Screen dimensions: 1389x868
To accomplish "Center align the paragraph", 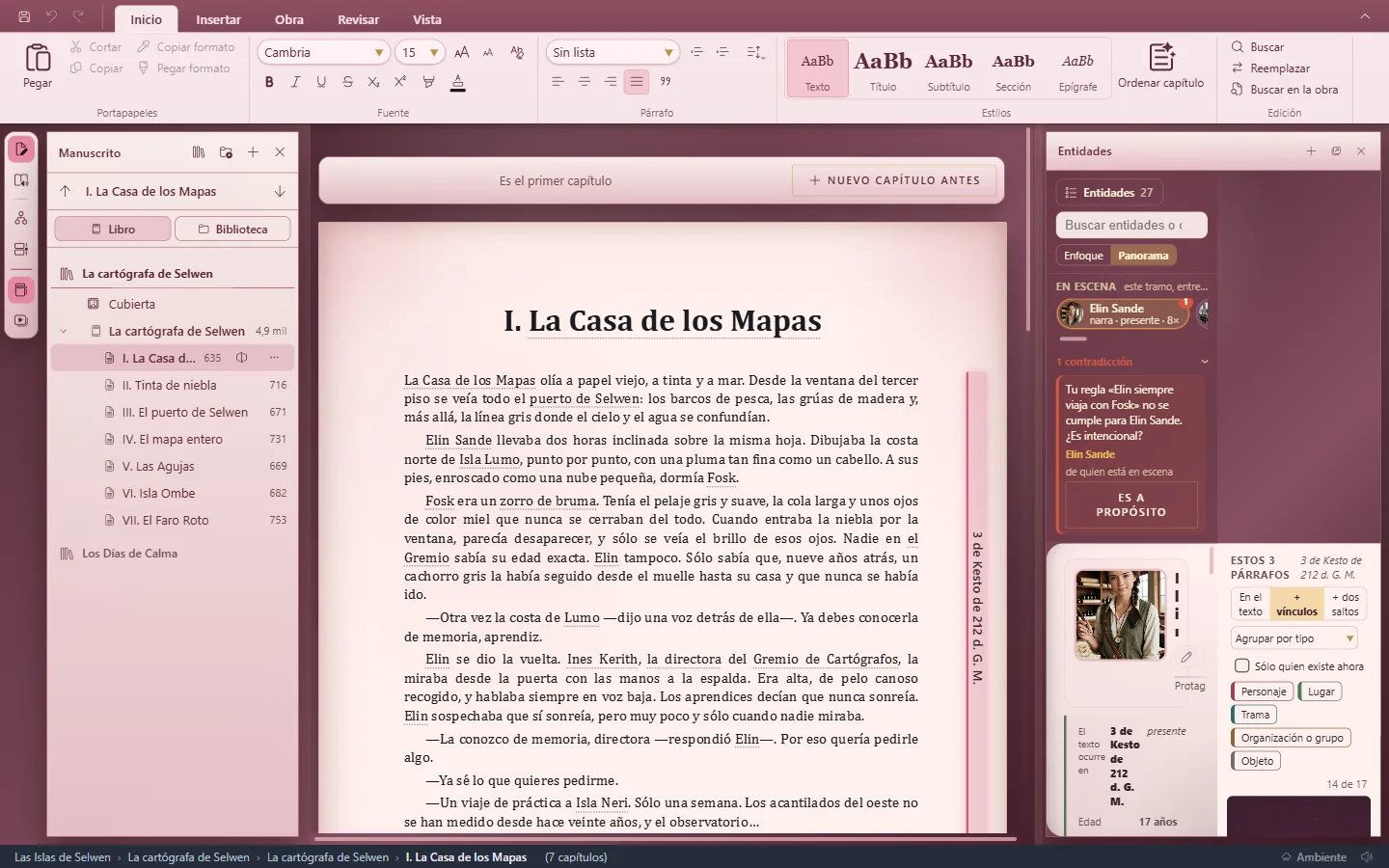I will pos(584,82).
